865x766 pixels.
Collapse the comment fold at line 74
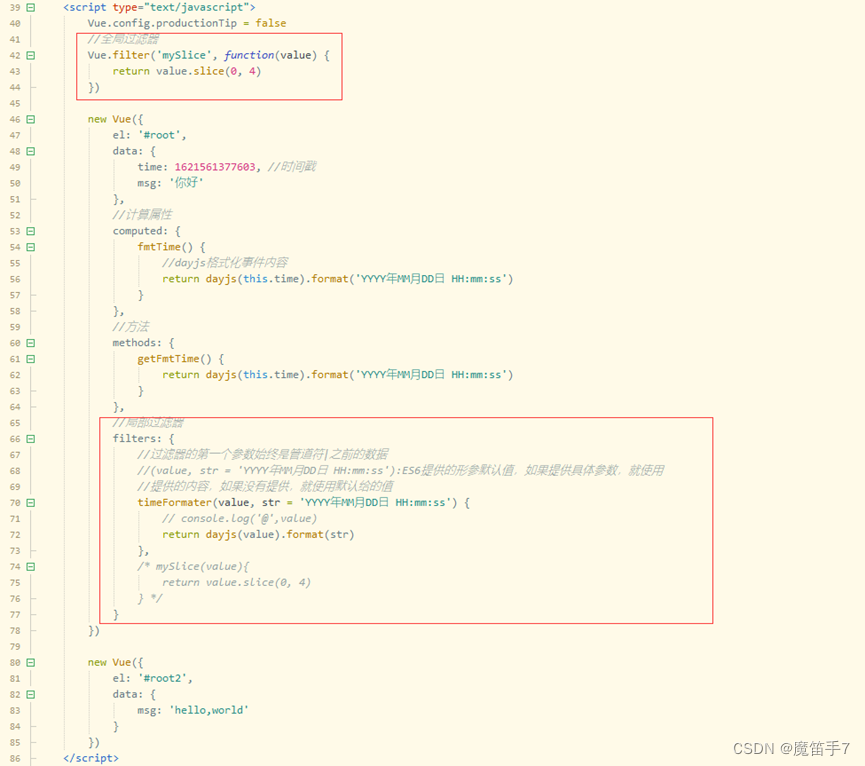click(x=31, y=567)
